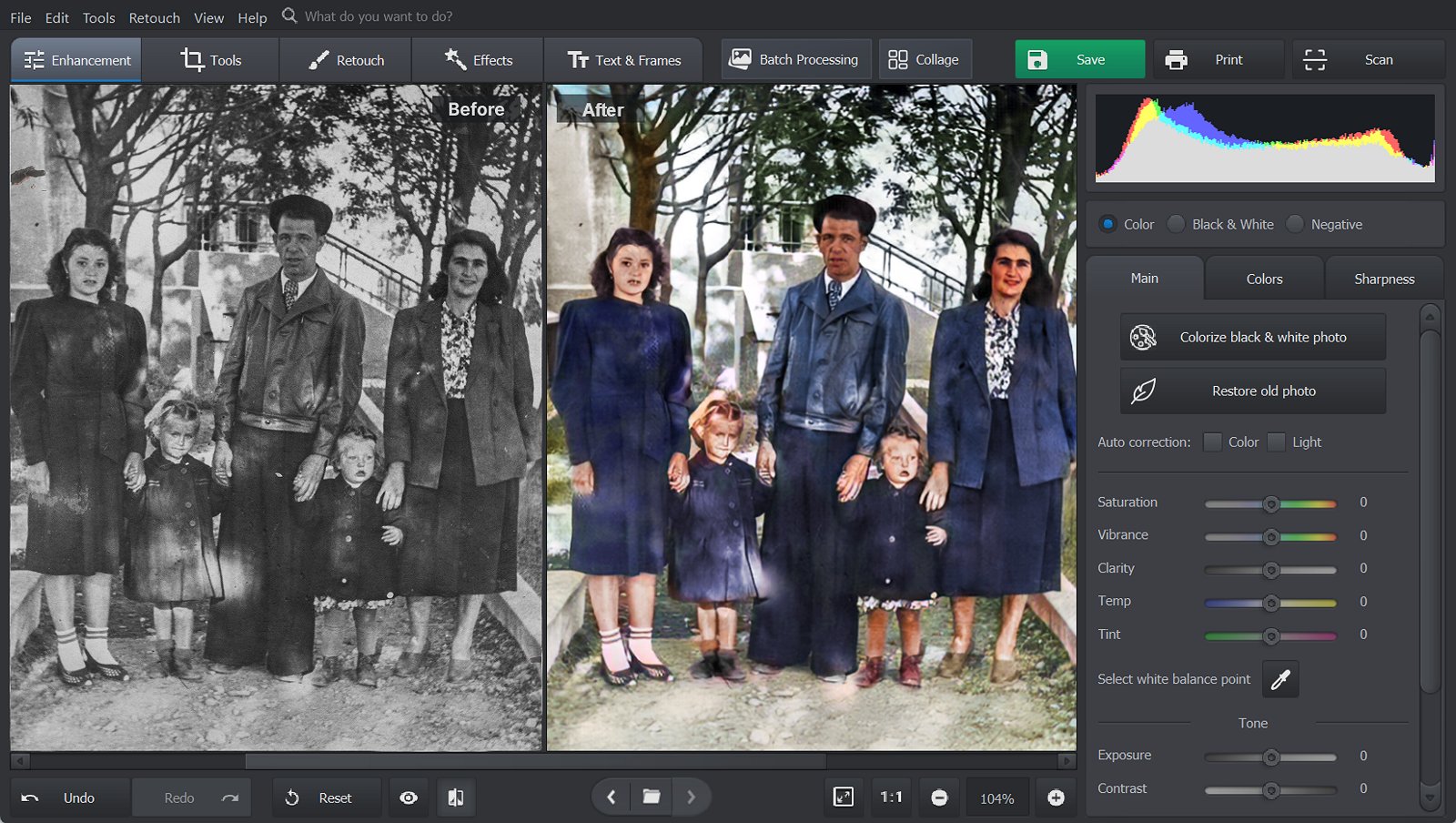
Task: Select Negative mode
Action: [x=1295, y=224]
